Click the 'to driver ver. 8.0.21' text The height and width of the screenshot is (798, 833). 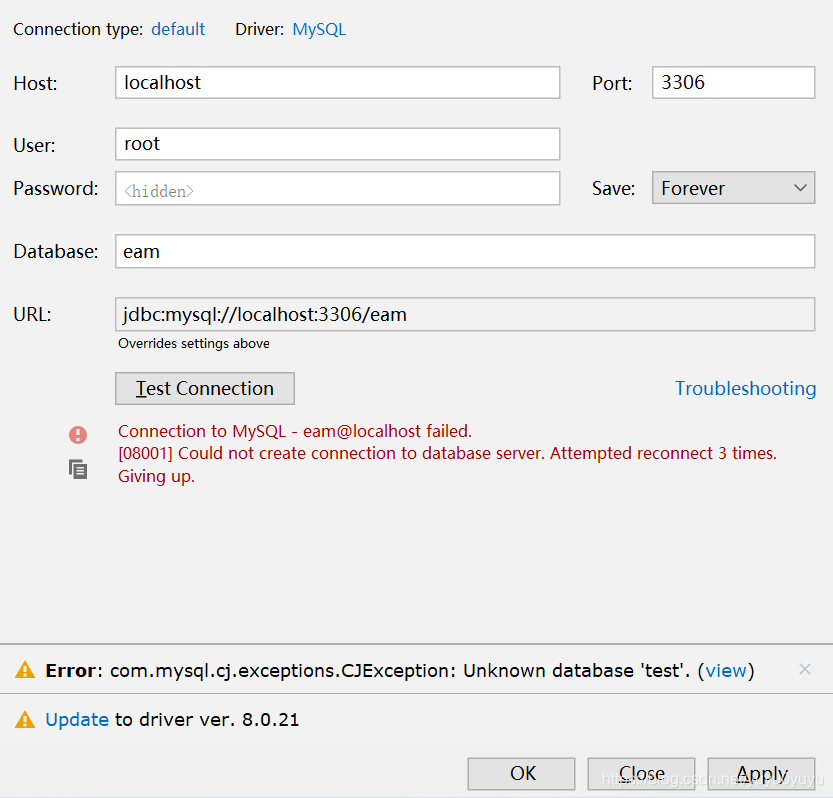click(x=207, y=720)
